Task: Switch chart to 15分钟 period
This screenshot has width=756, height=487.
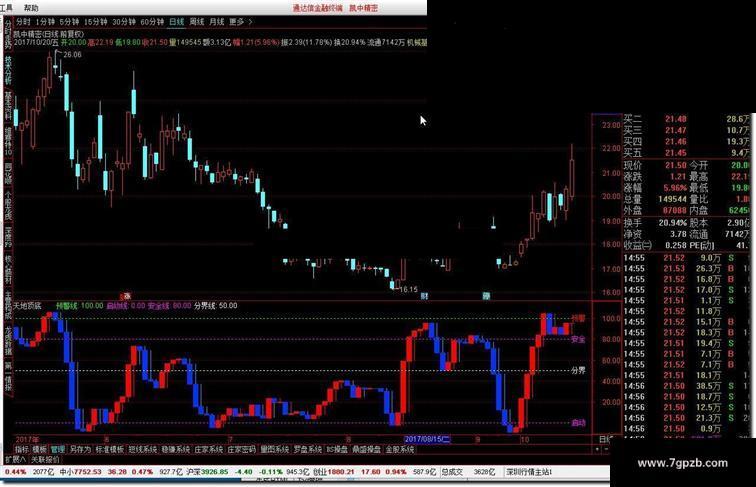Action: [95, 22]
